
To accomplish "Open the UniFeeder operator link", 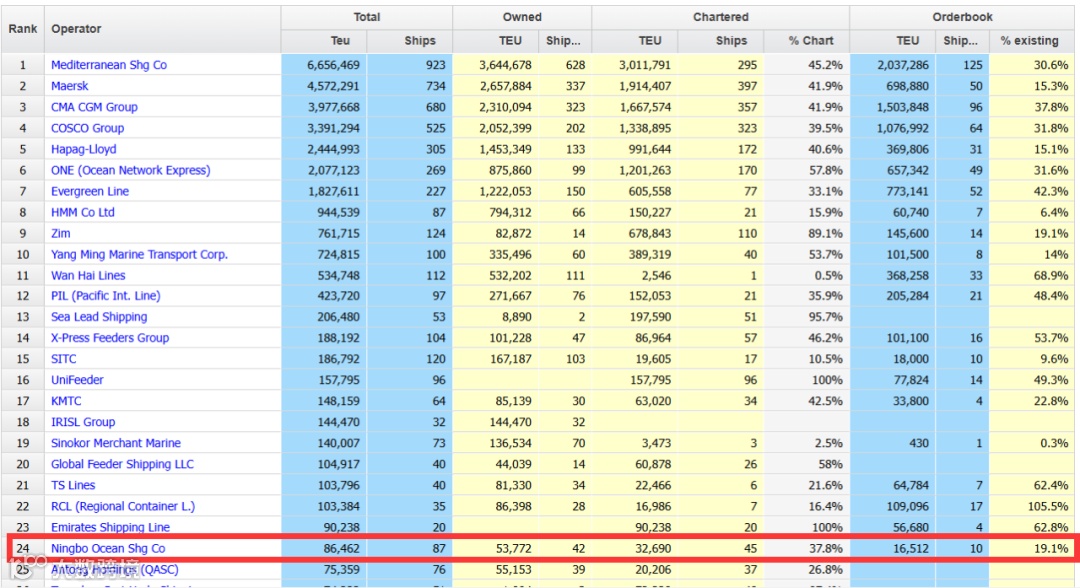I will pyautogui.click(x=77, y=380).
